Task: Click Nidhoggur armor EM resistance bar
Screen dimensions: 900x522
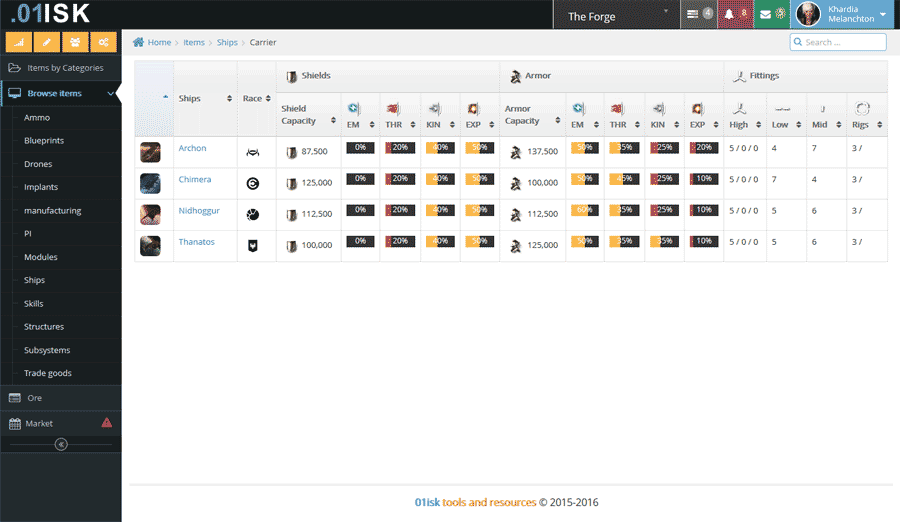Action: [584, 210]
